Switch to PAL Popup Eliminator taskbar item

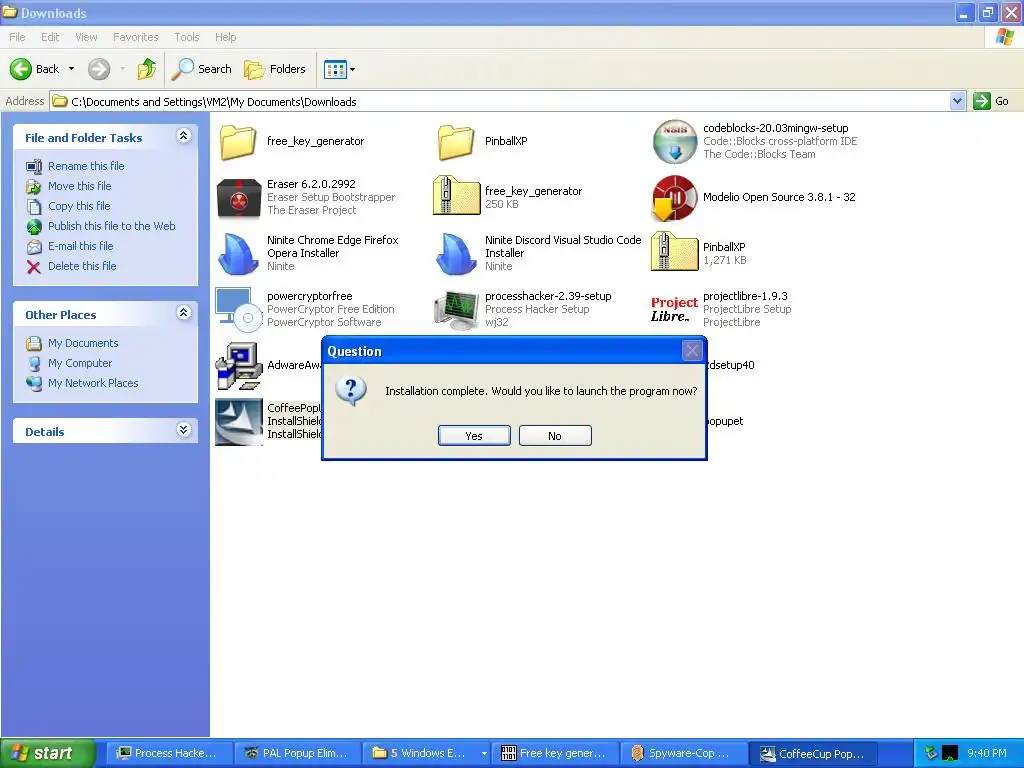pyautogui.click(x=298, y=753)
